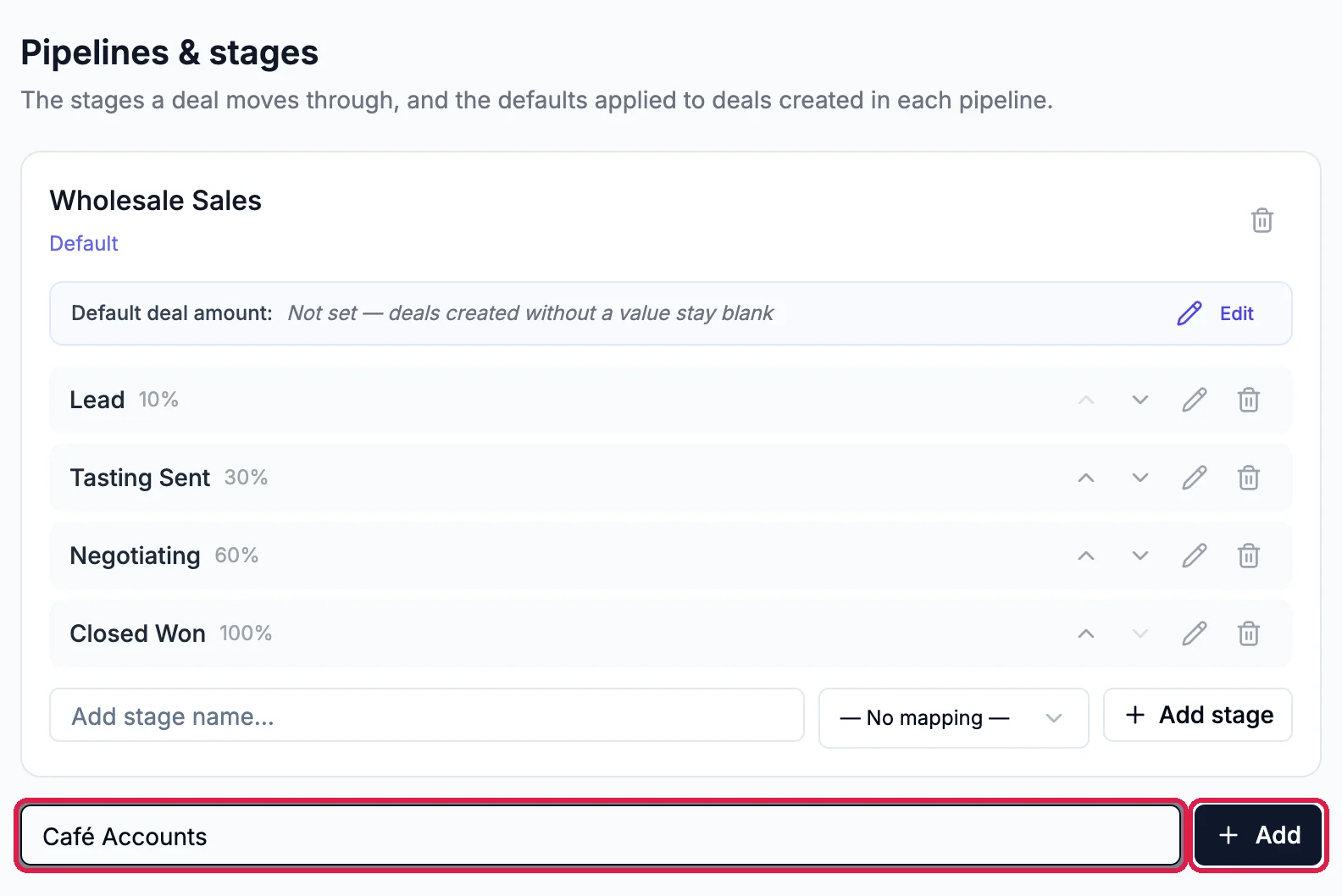Move the Lead stage down
Image resolution: width=1342 pixels, height=896 pixels.
1140,400
